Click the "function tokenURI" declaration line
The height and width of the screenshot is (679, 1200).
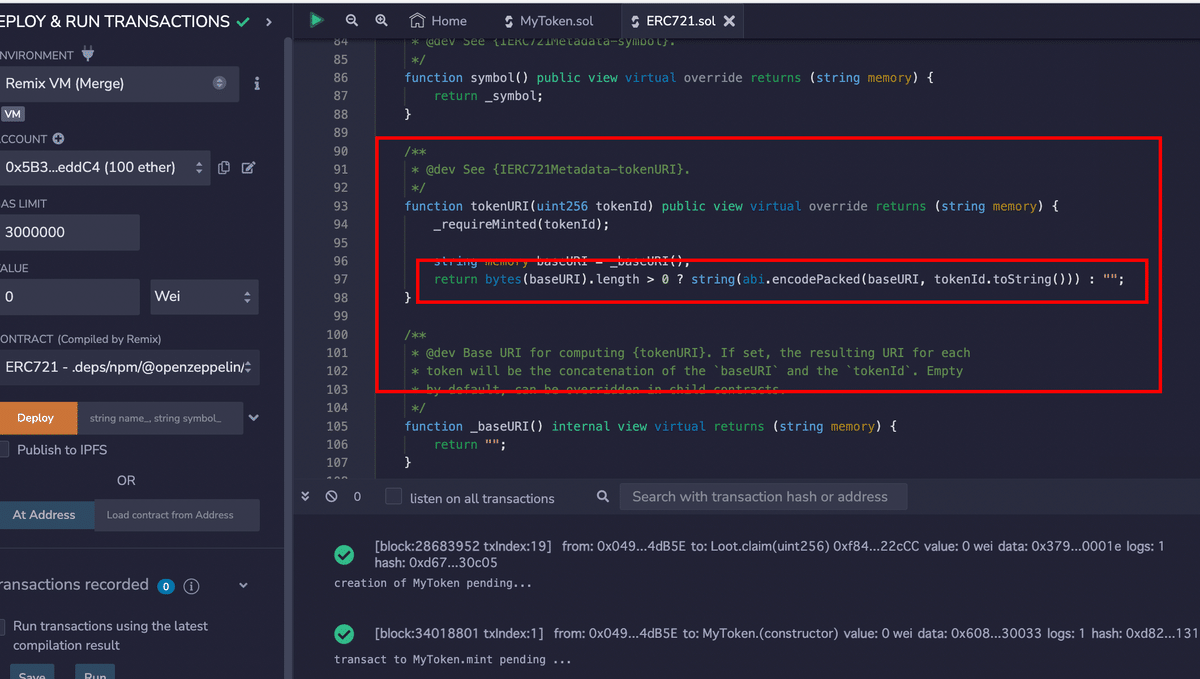pyautogui.click(x=731, y=206)
